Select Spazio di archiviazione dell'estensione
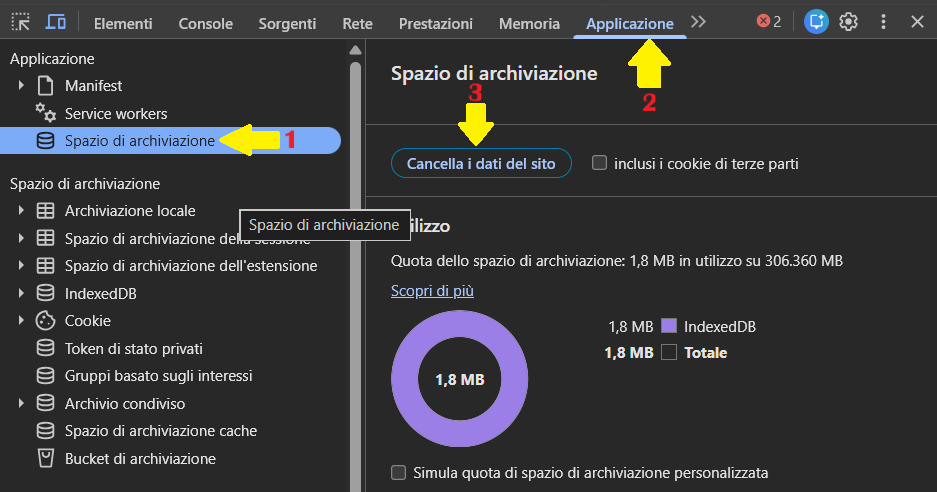Image resolution: width=937 pixels, height=492 pixels. click(191, 265)
